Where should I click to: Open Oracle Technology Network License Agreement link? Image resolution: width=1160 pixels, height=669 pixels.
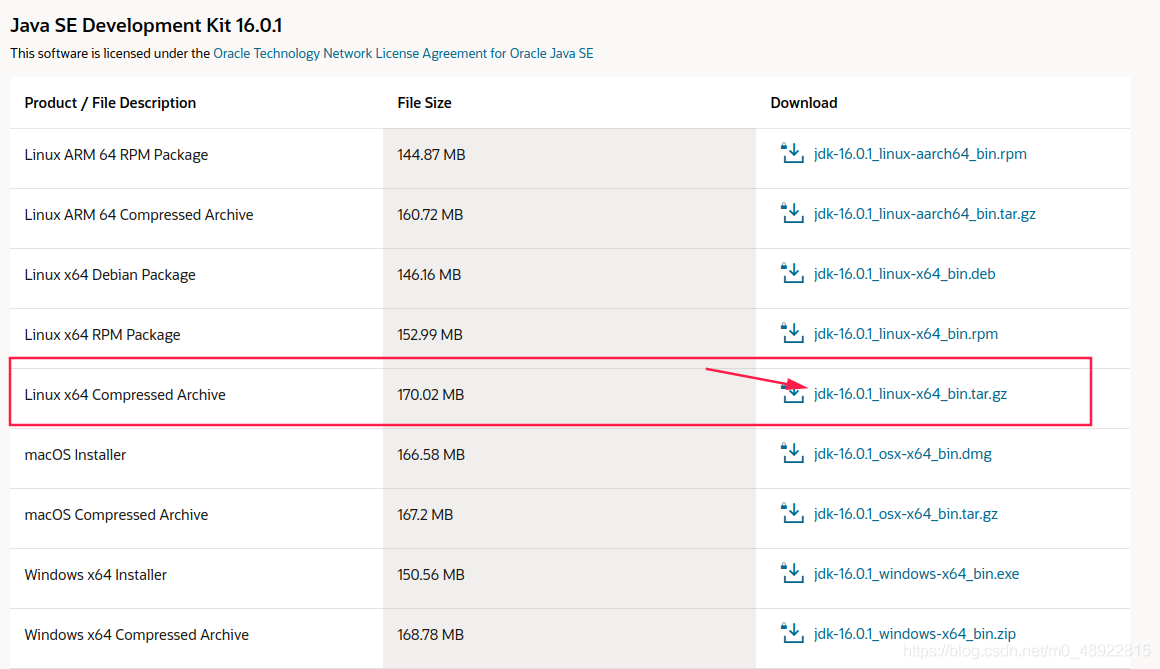[x=403, y=53]
